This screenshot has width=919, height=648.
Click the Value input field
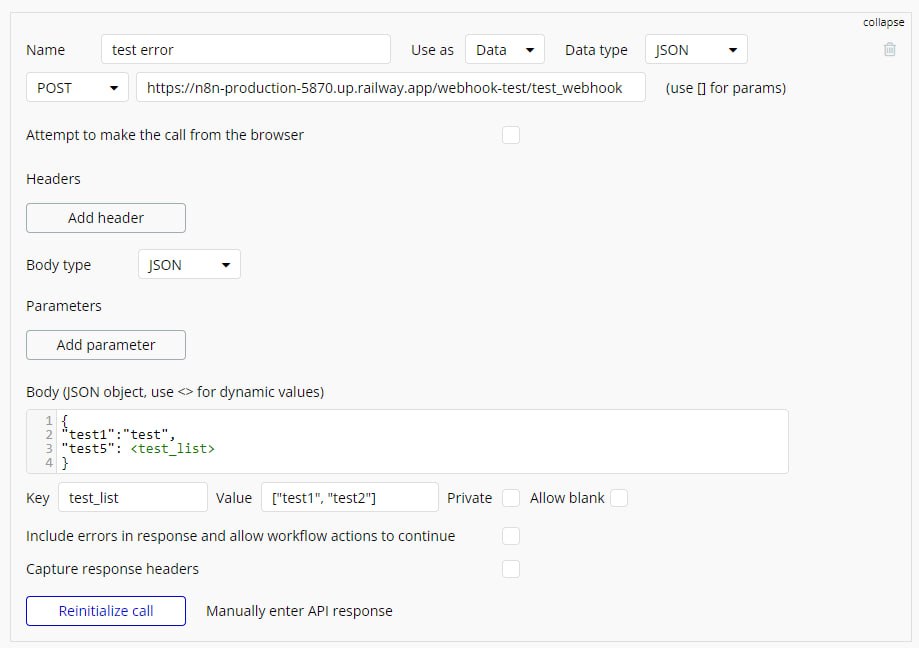coord(349,498)
